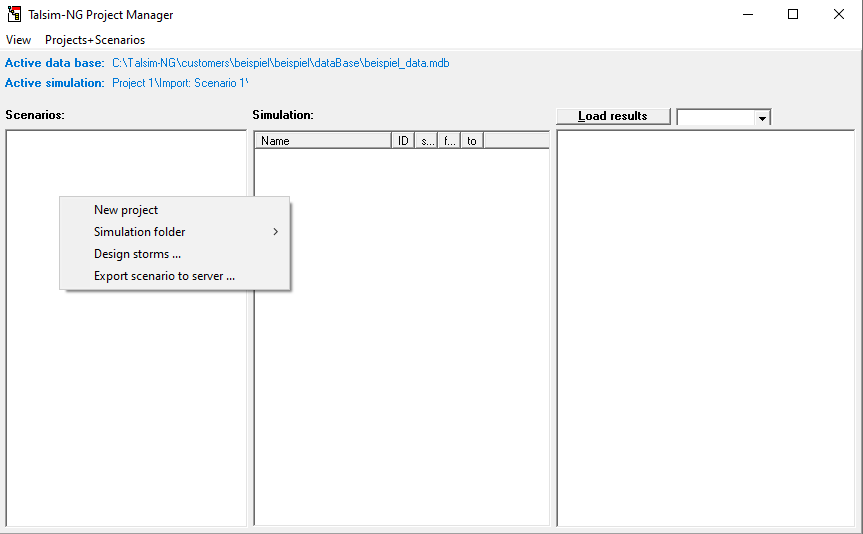Click inside the results combo box field

click(715, 117)
